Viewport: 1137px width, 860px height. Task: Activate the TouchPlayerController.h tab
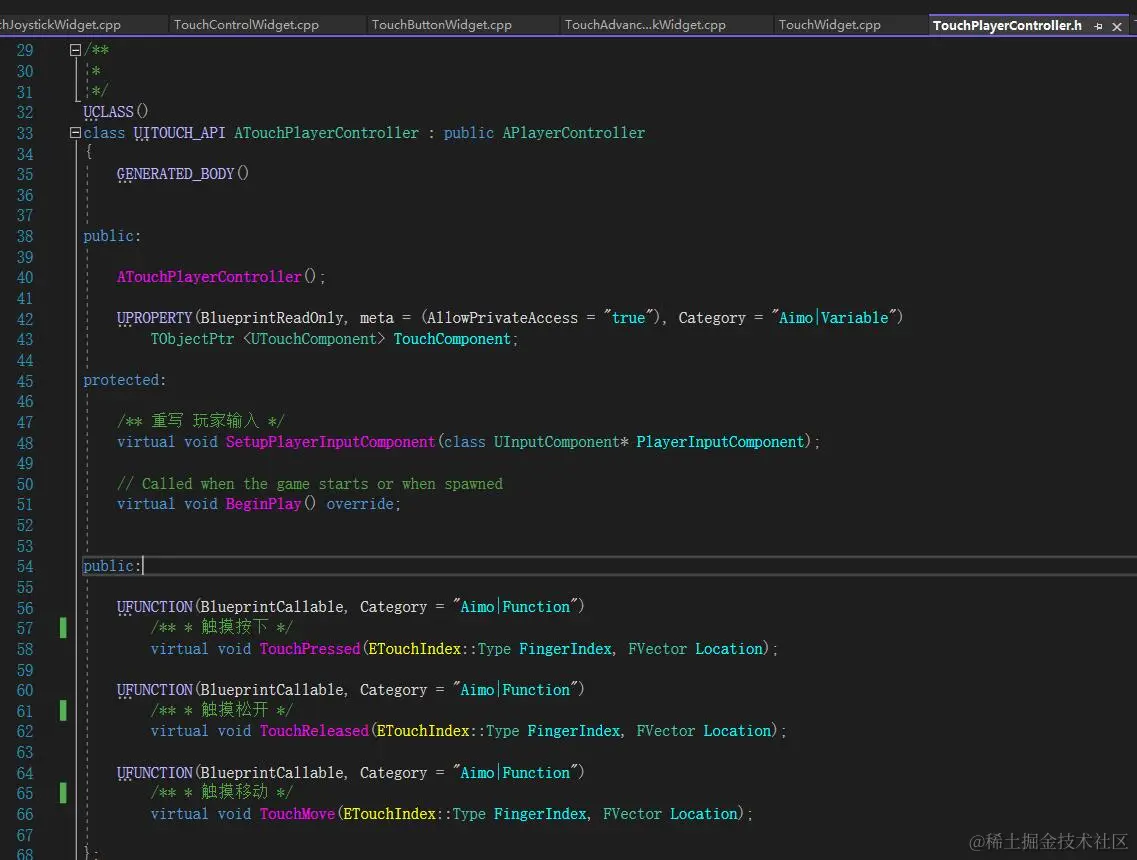[1007, 25]
